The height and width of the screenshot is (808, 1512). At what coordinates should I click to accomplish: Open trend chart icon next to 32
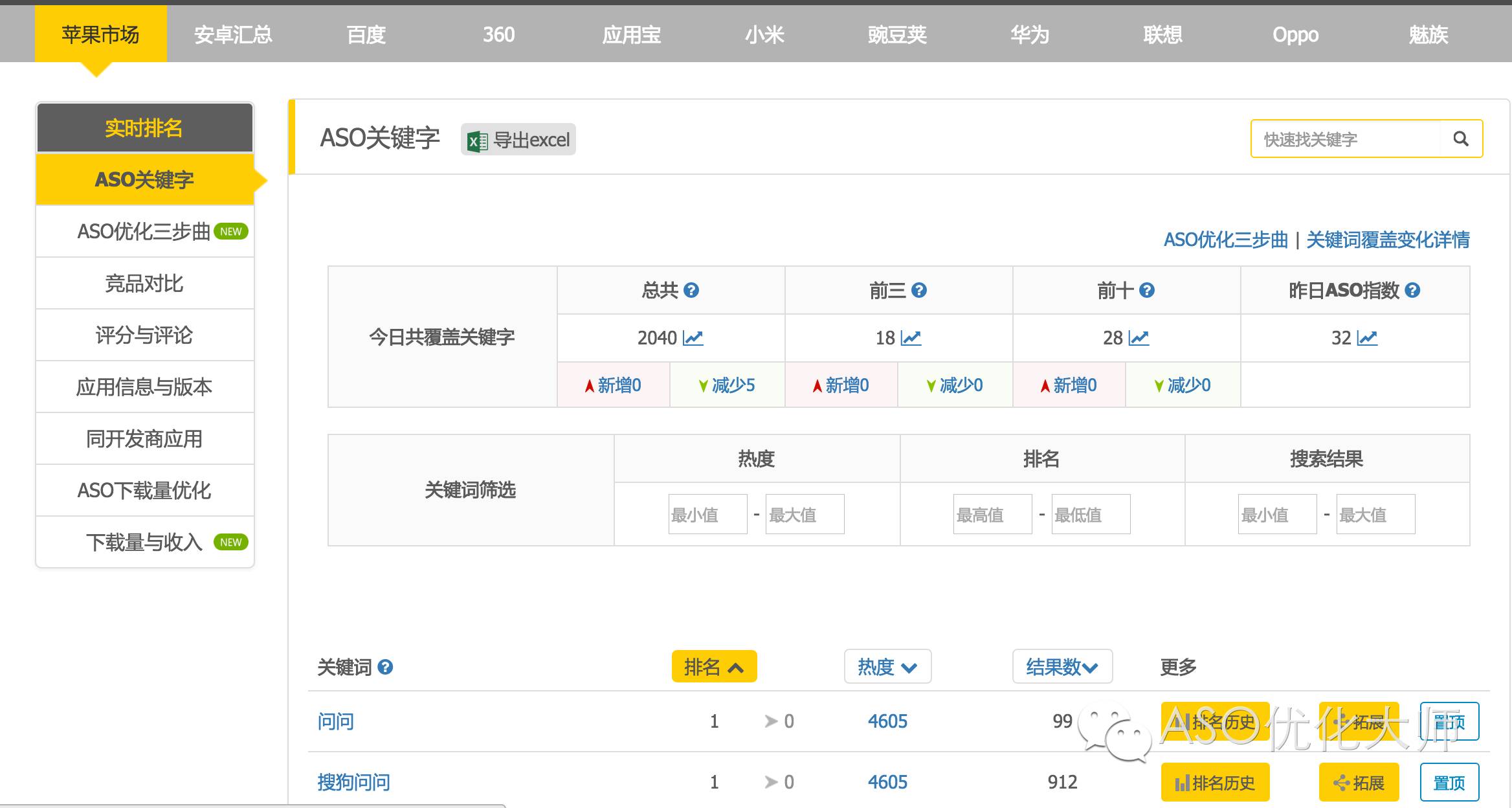pos(1367,338)
